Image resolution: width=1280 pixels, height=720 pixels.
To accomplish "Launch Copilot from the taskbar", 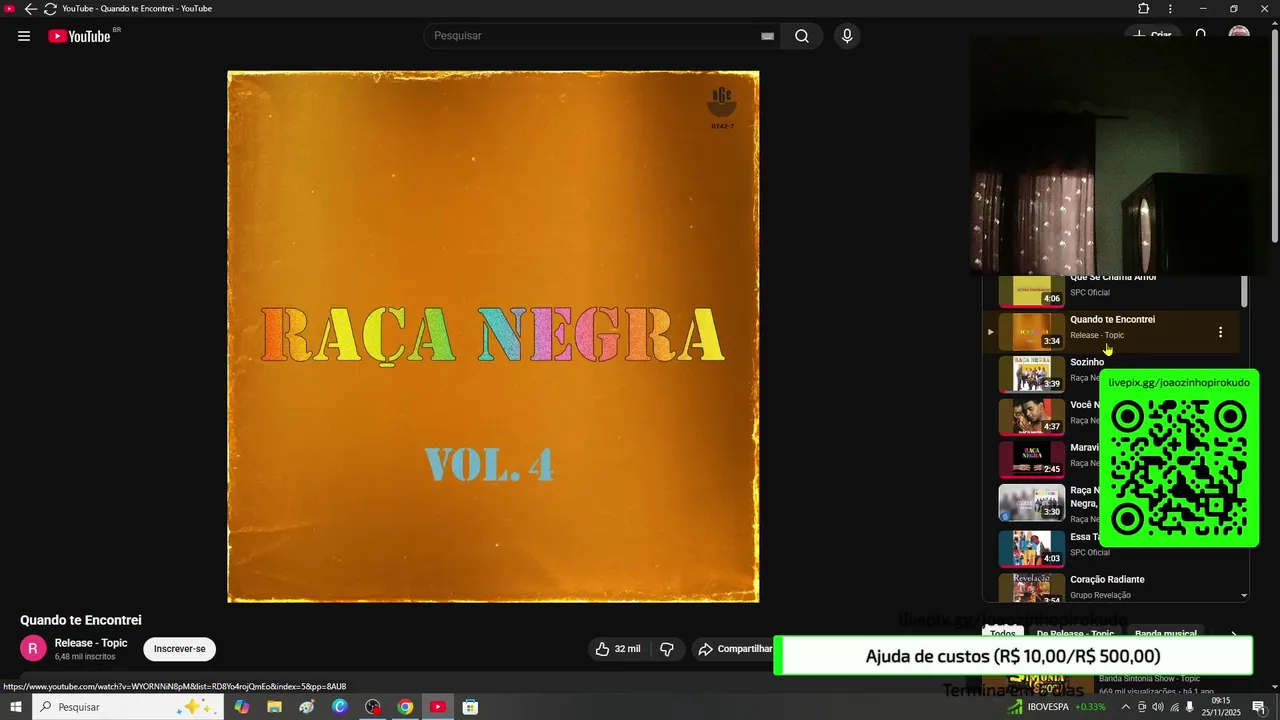I will [241, 707].
